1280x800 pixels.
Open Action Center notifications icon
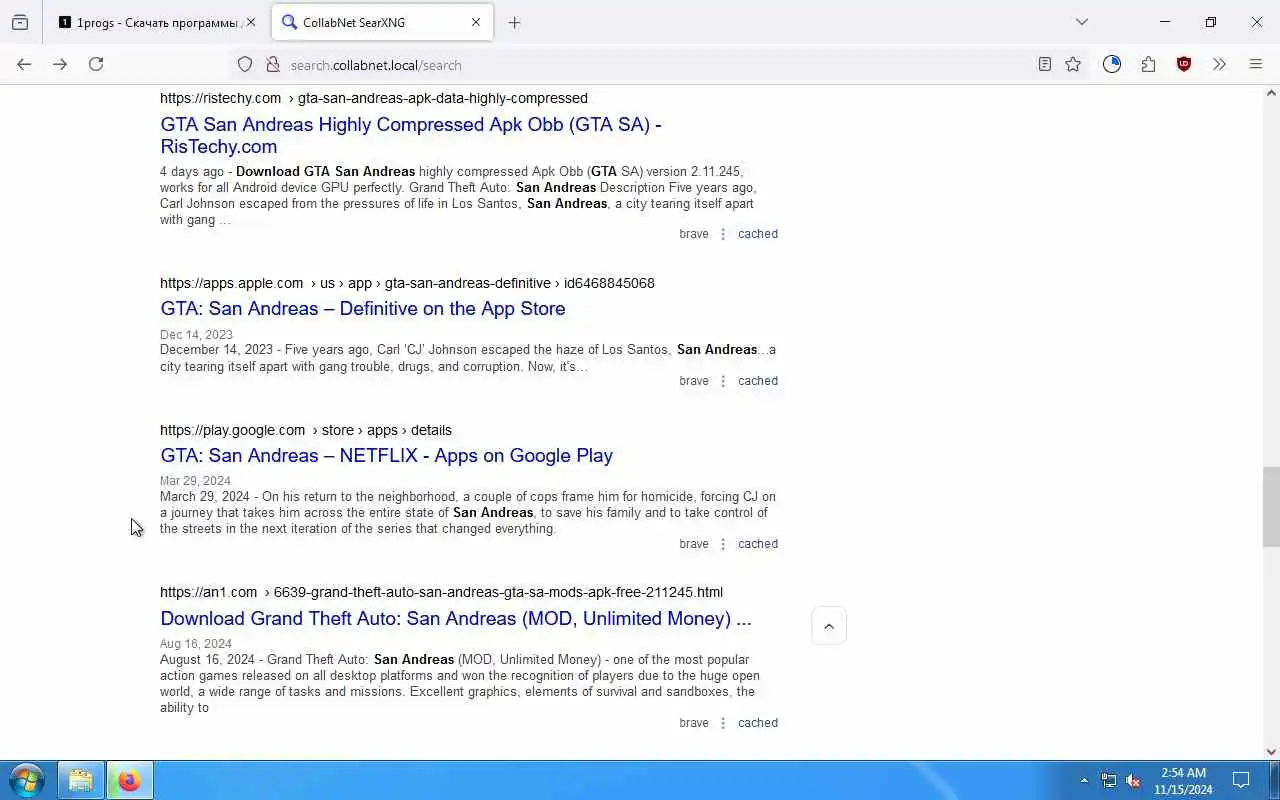[1241, 780]
